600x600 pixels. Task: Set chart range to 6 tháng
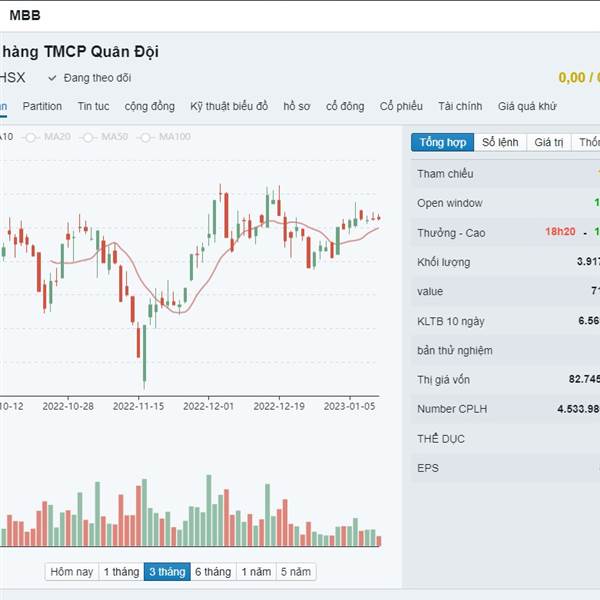coord(213,572)
